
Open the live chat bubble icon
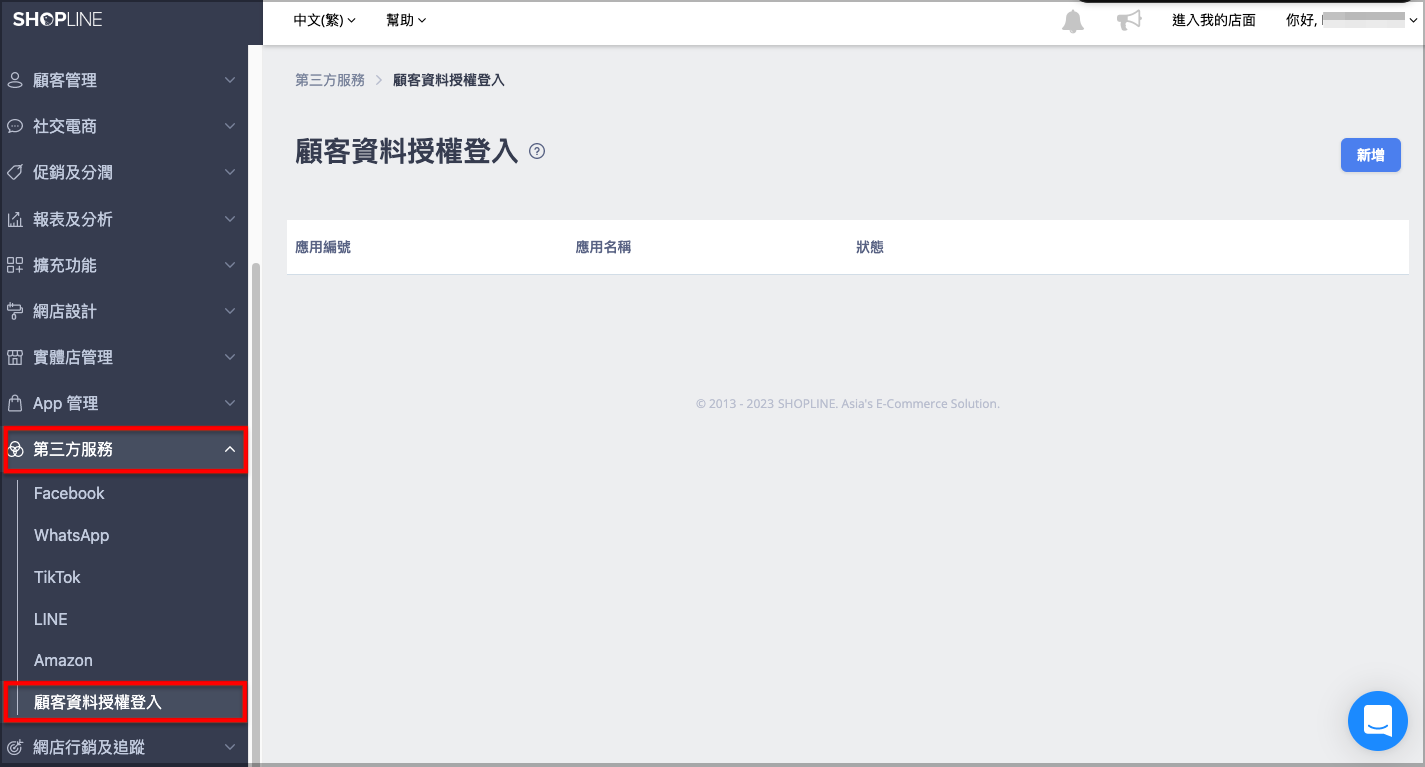(1377, 720)
